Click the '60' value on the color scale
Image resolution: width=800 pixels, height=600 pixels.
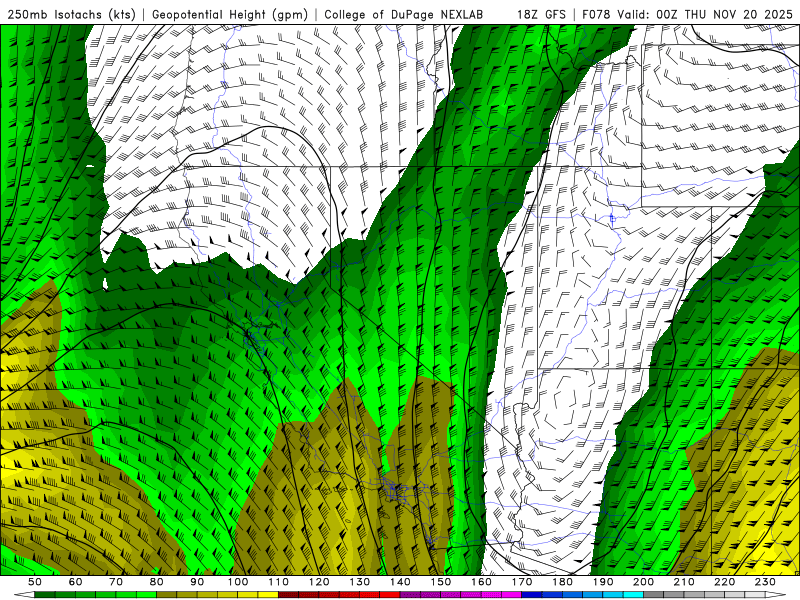pyautogui.click(x=76, y=582)
